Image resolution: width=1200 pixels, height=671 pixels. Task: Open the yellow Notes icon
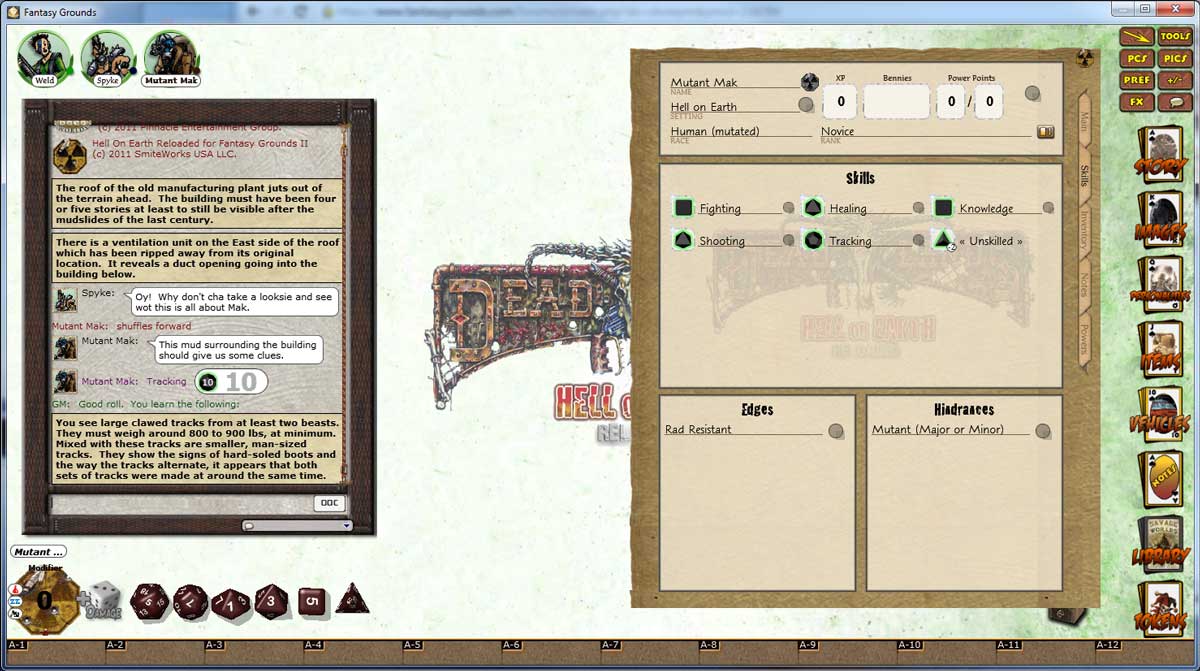click(x=1163, y=478)
